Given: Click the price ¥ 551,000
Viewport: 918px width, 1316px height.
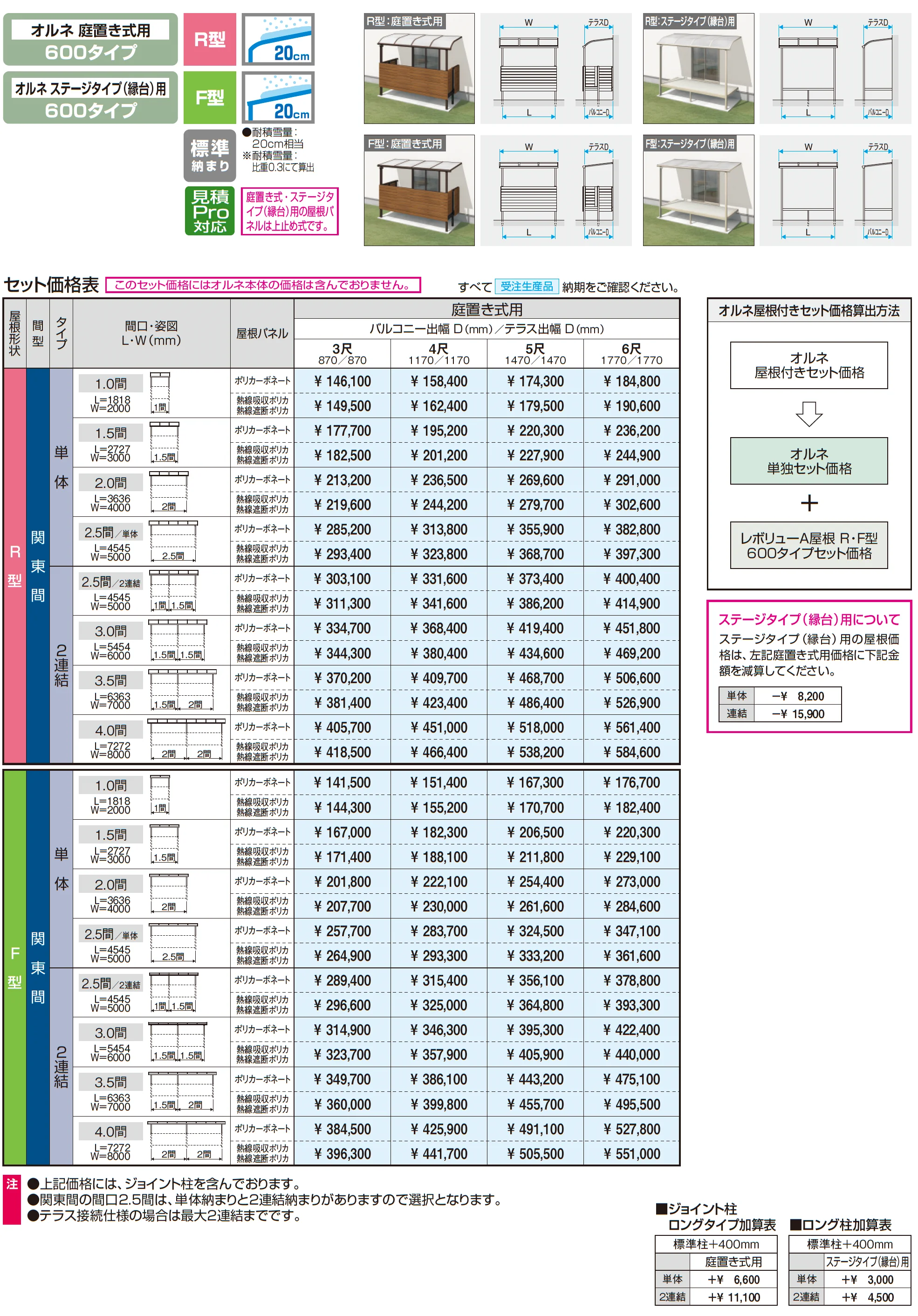Looking at the screenshot, I should (631, 1154).
